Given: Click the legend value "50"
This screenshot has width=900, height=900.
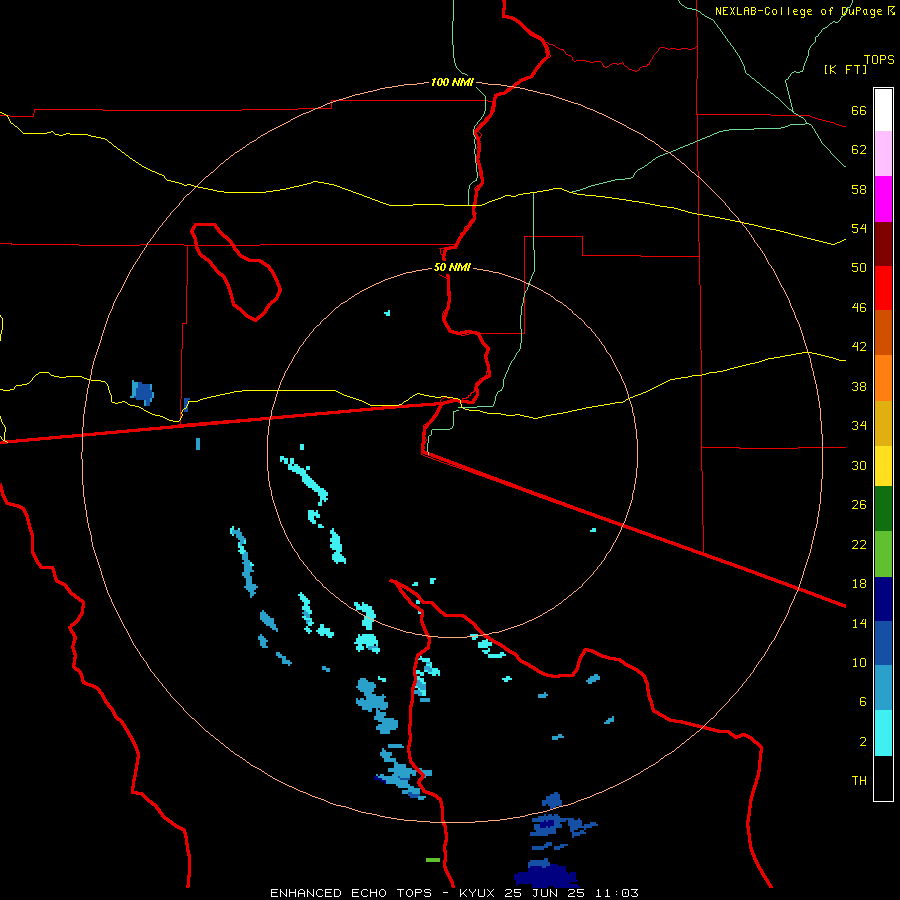Looking at the screenshot, I should coord(859,268).
